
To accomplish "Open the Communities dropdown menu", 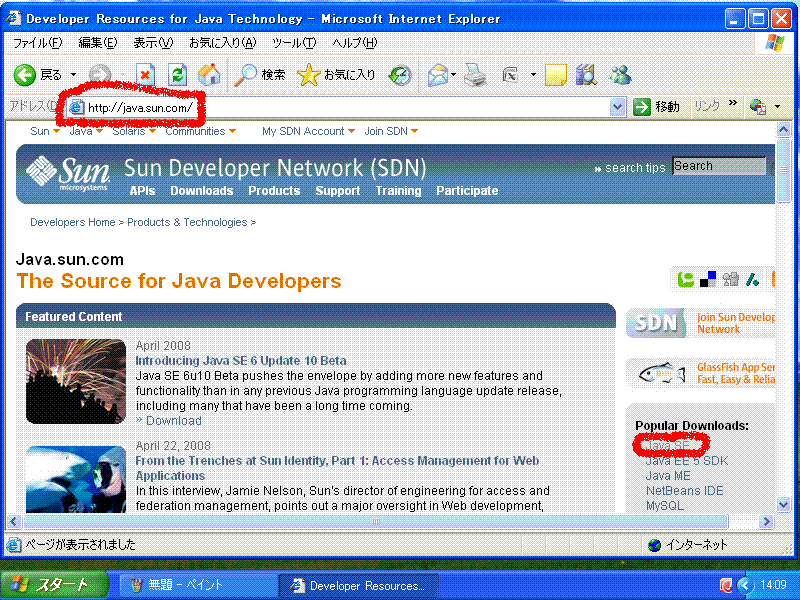I will 201,132.
